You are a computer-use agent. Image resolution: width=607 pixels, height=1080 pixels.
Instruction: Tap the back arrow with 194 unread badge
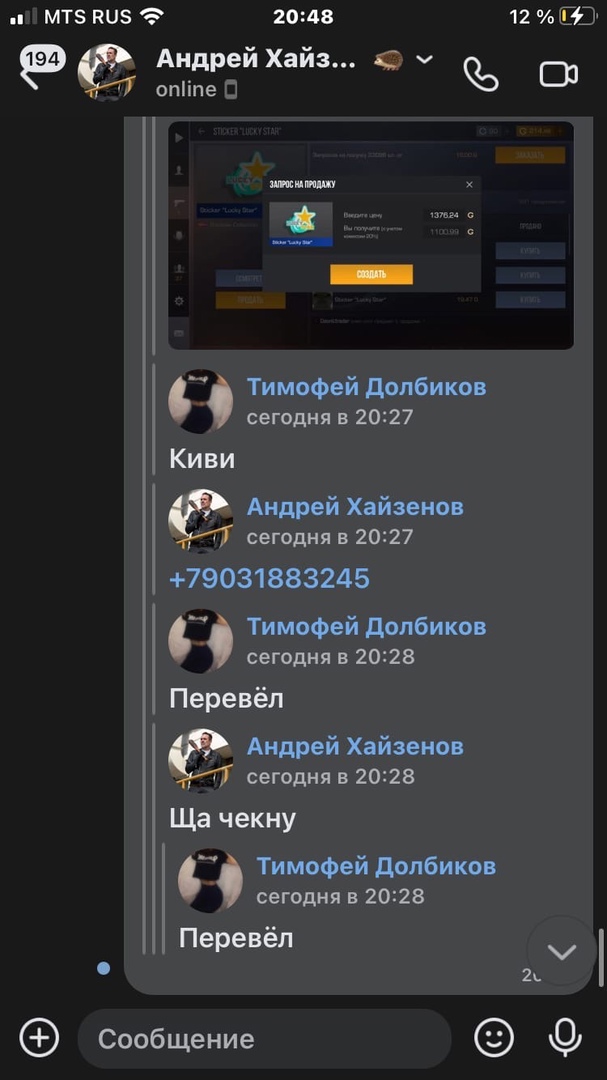coord(41,68)
